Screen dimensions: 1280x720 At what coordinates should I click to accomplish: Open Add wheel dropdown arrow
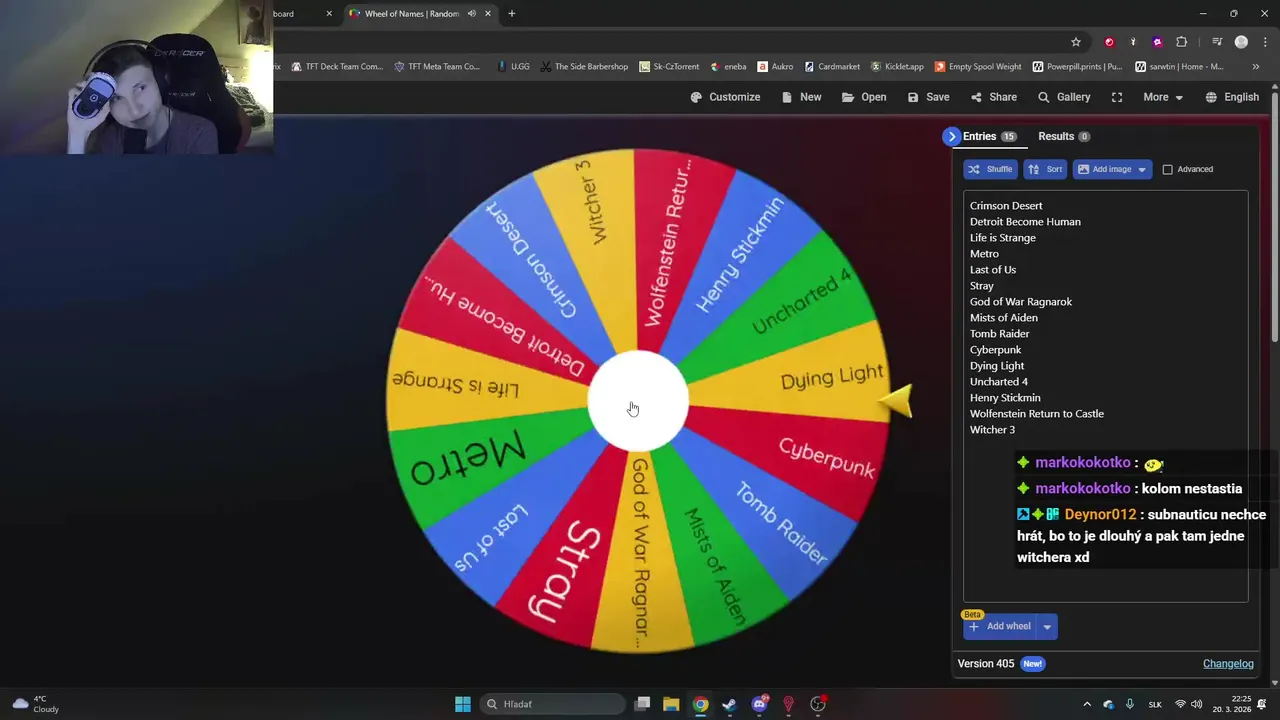coord(1047,627)
